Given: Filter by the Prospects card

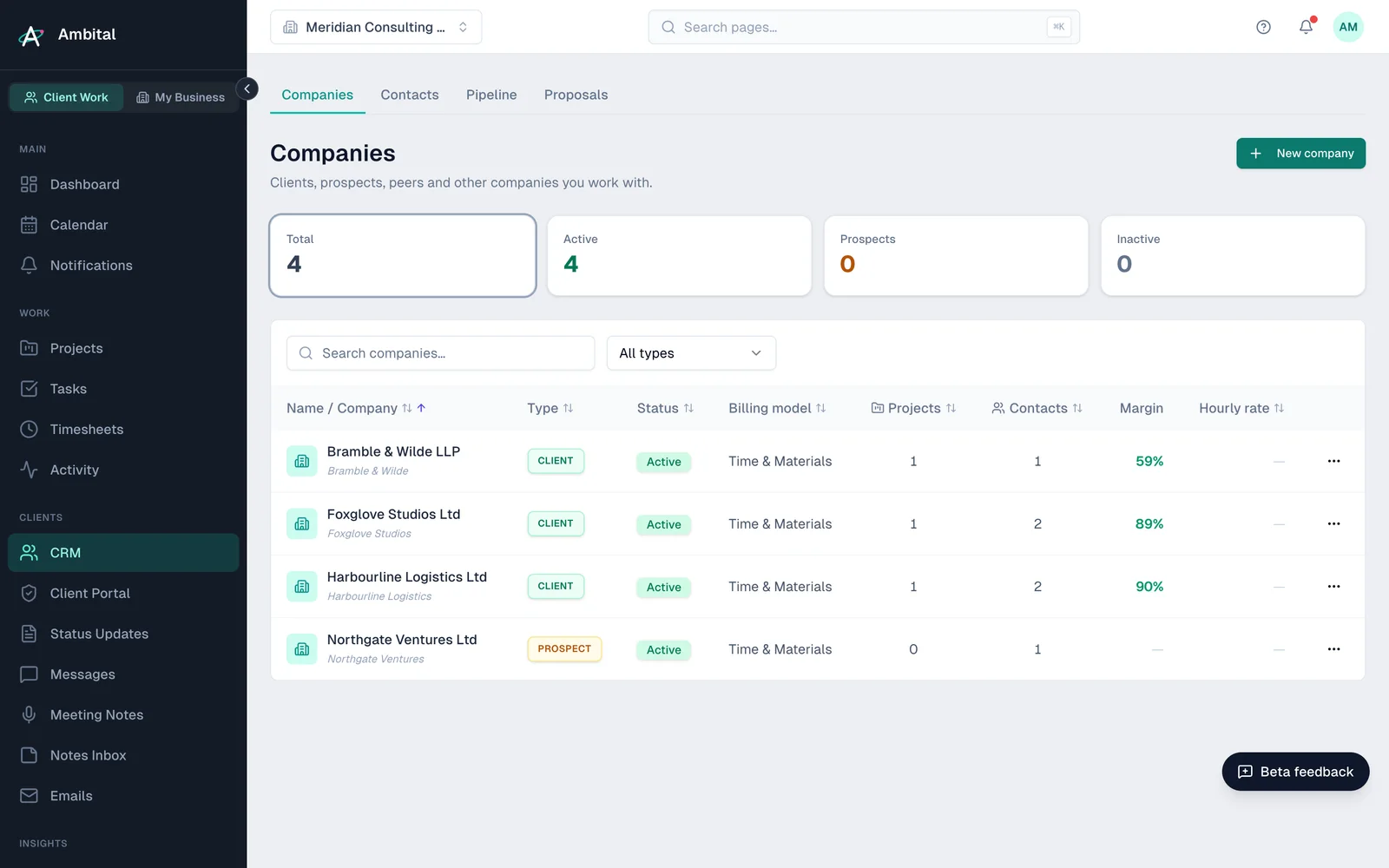Looking at the screenshot, I should click(x=956, y=256).
